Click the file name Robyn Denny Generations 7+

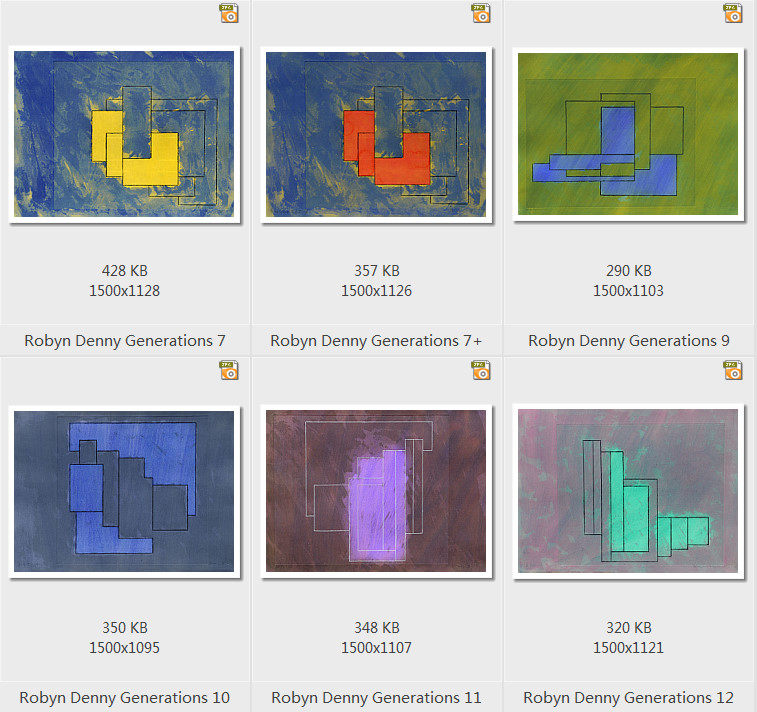coord(376,341)
